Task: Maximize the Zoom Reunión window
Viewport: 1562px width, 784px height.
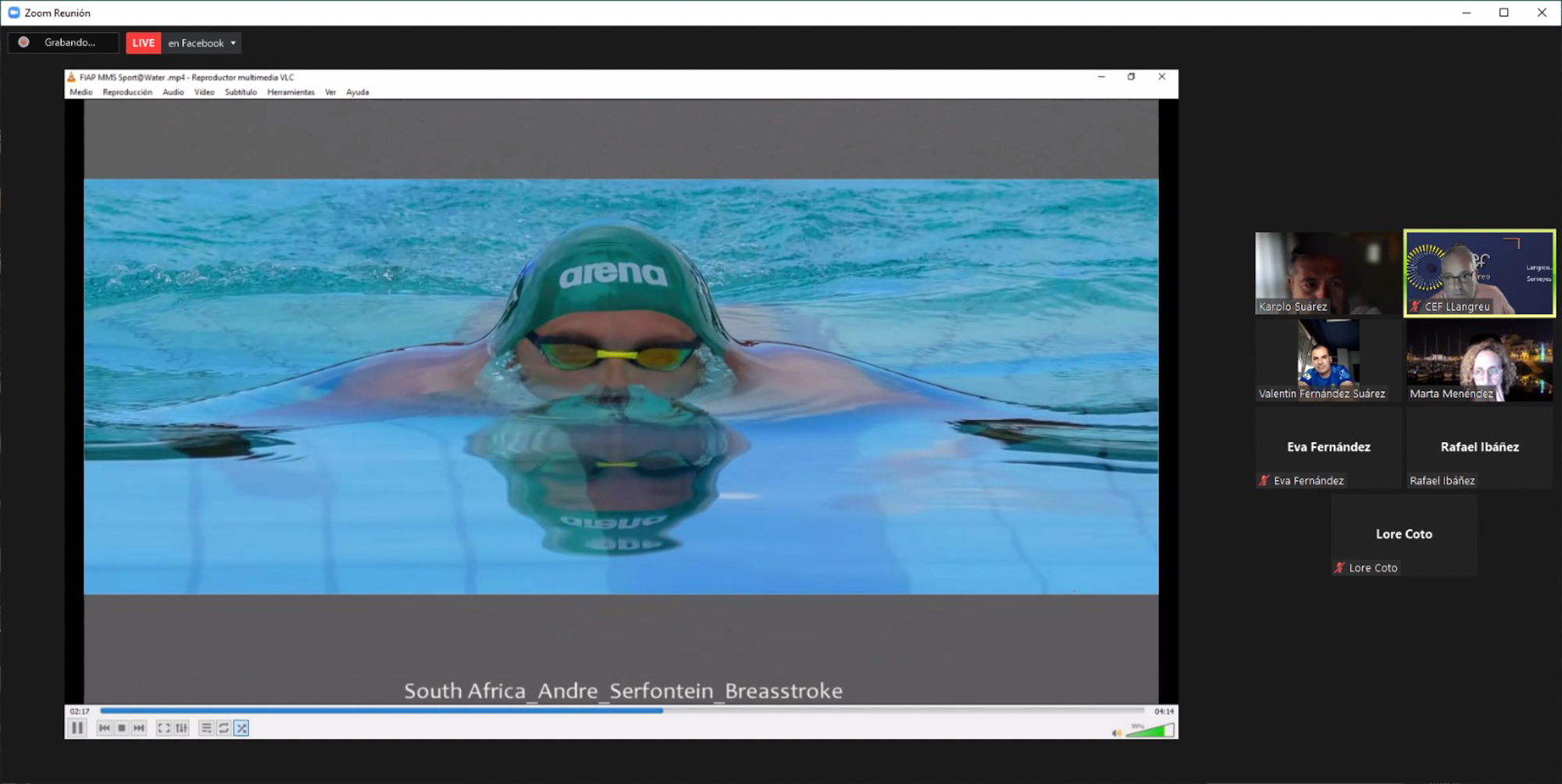Action: 1503,12
